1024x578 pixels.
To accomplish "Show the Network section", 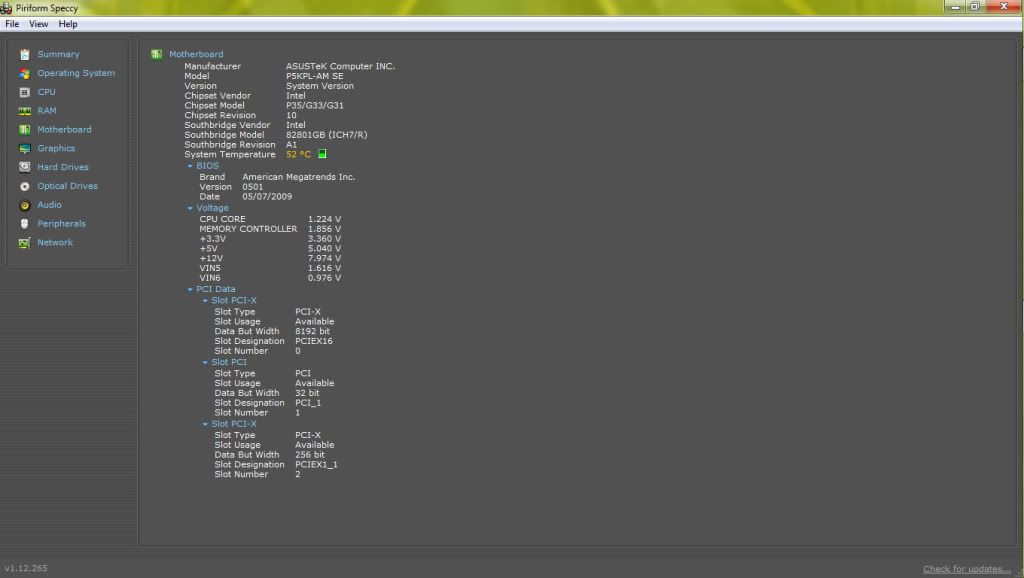I will pos(55,242).
